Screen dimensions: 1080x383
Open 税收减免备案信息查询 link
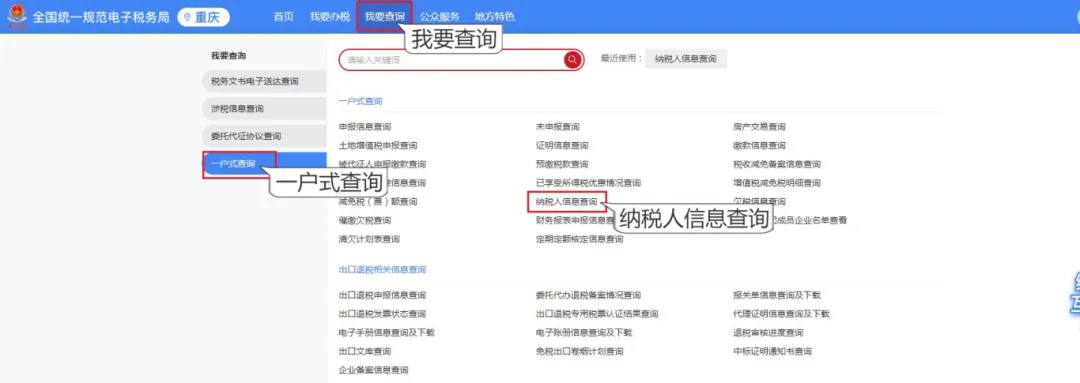[777, 164]
